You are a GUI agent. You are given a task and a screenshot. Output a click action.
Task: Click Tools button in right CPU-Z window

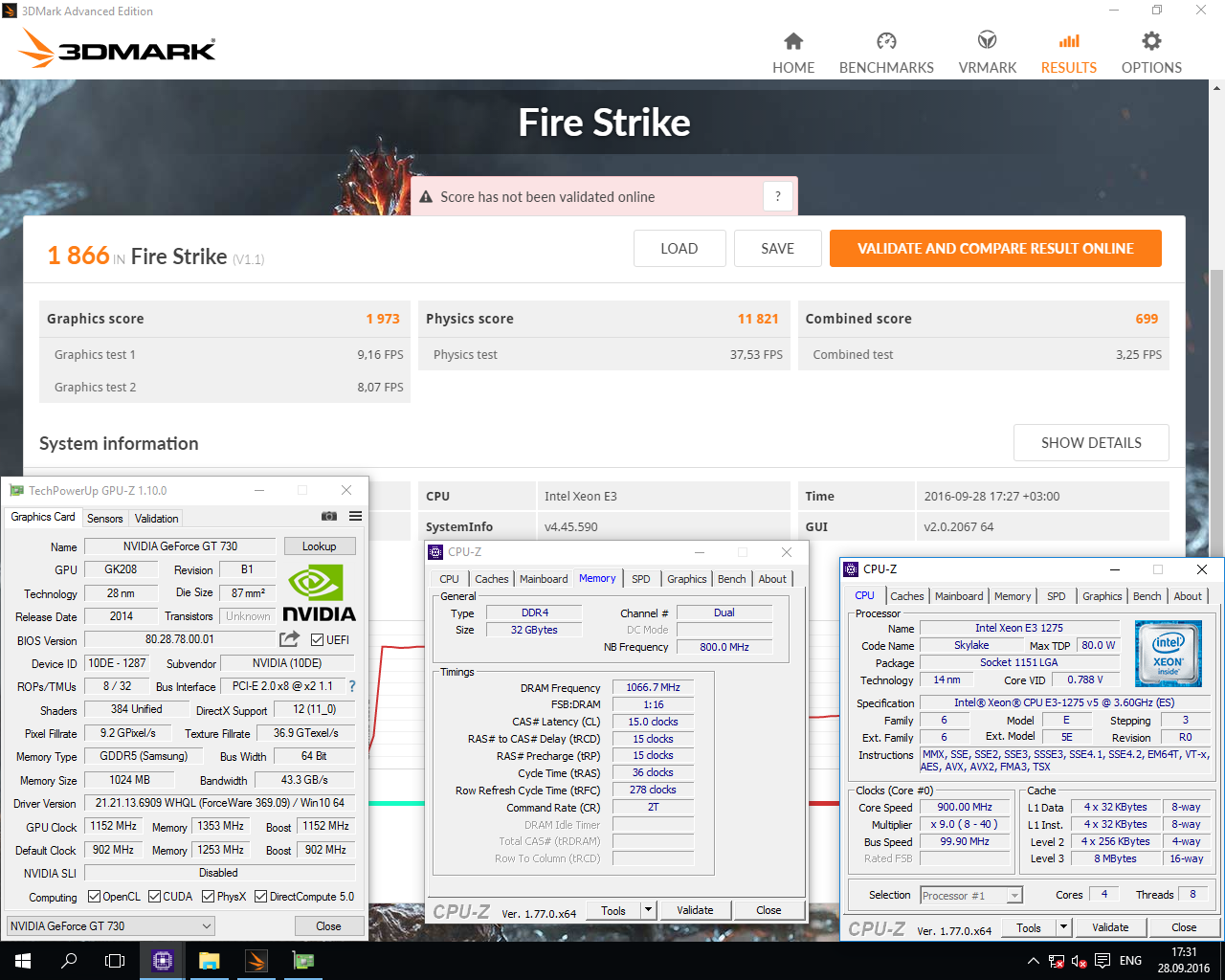pyautogui.click(x=1029, y=927)
